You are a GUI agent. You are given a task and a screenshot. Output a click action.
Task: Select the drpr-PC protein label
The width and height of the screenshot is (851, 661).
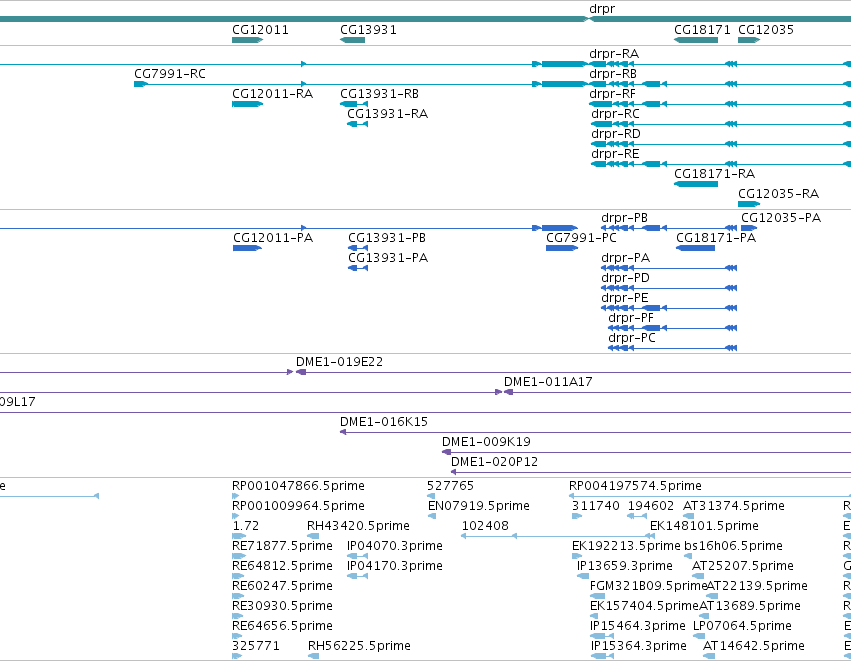pos(632,338)
